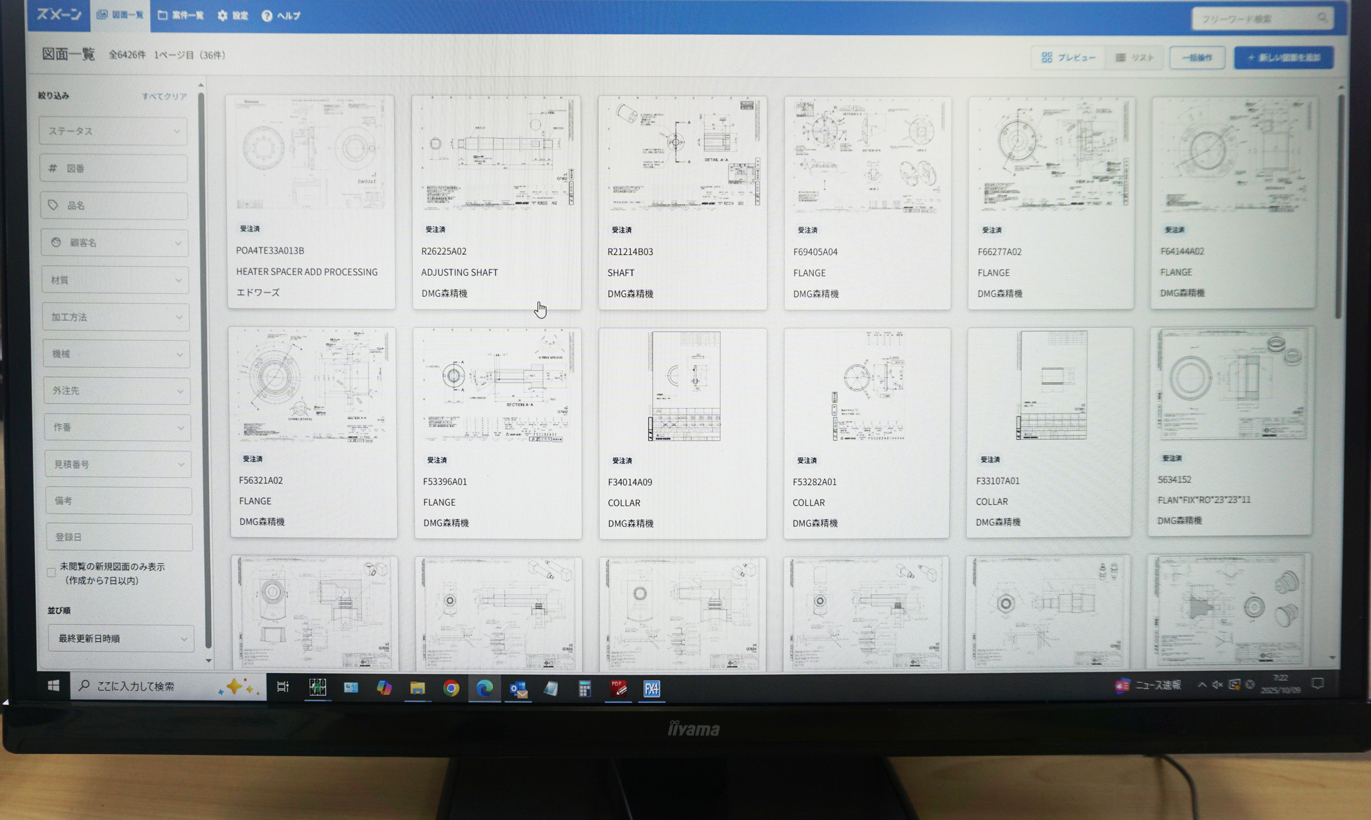Click the ズメーン logo in the header

(59, 15)
